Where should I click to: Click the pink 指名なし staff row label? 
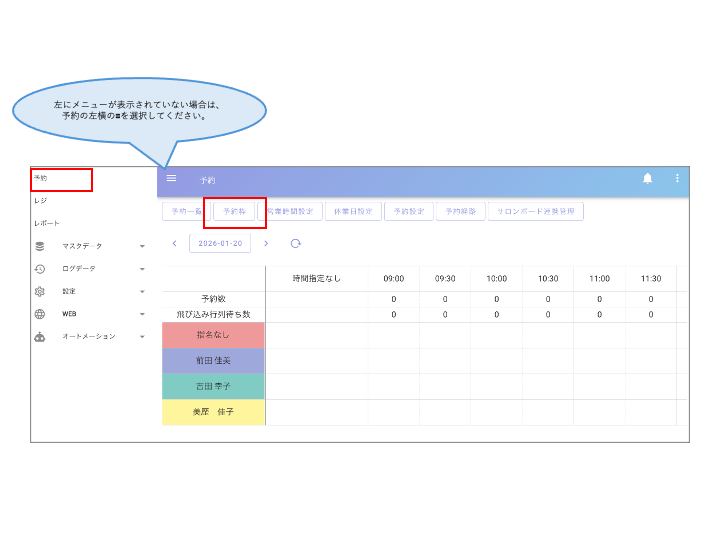pos(213,335)
